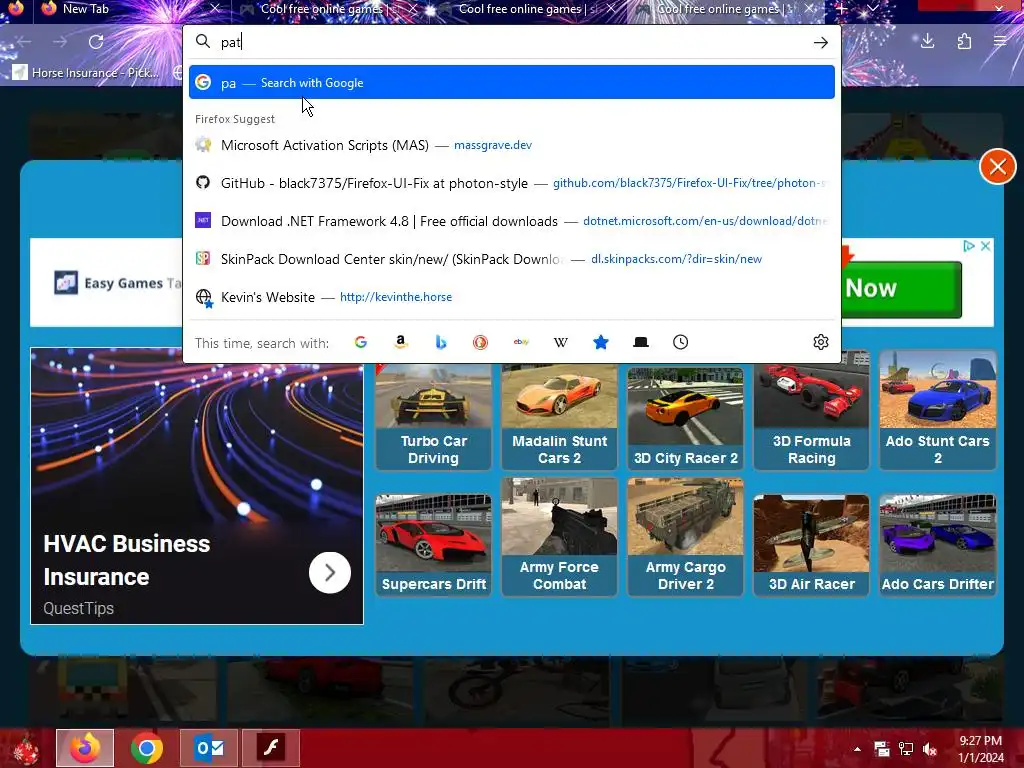Reload the current page
The height and width of the screenshot is (768, 1024).
pyautogui.click(x=96, y=42)
